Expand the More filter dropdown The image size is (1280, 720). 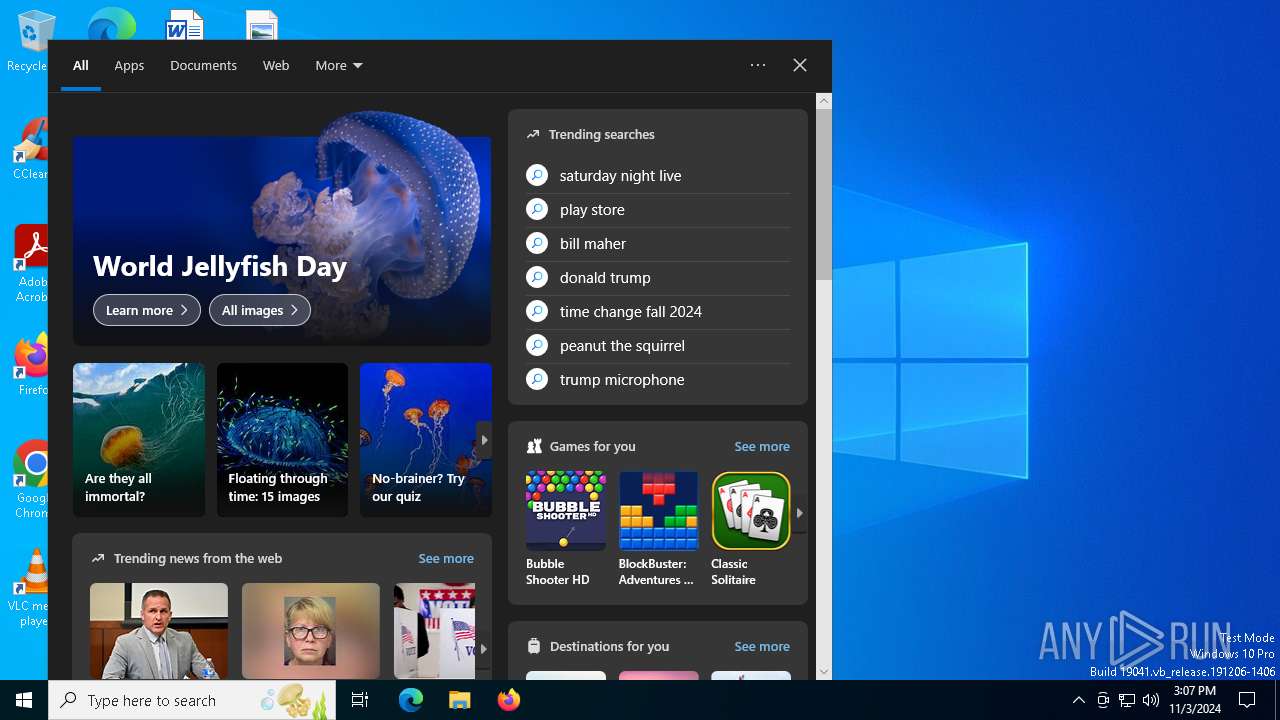pyautogui.click(x=339, y=65)
